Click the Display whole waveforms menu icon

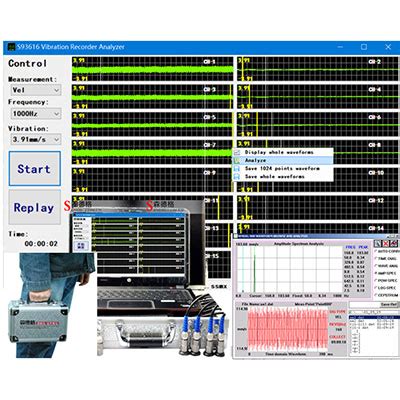(x=237, y=152)
